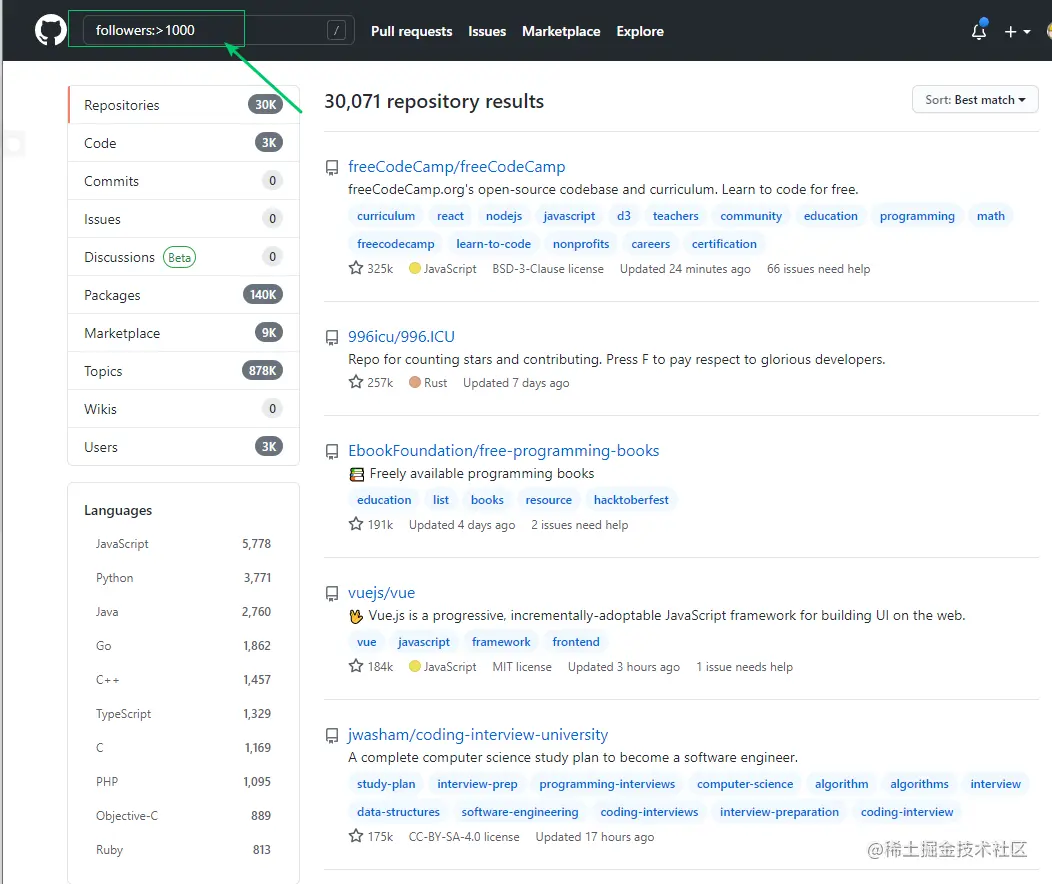Screen dimensions: 1052x884
Task: Select the Topics result filter
Action: pyautogui.click(x=183, y=371)
